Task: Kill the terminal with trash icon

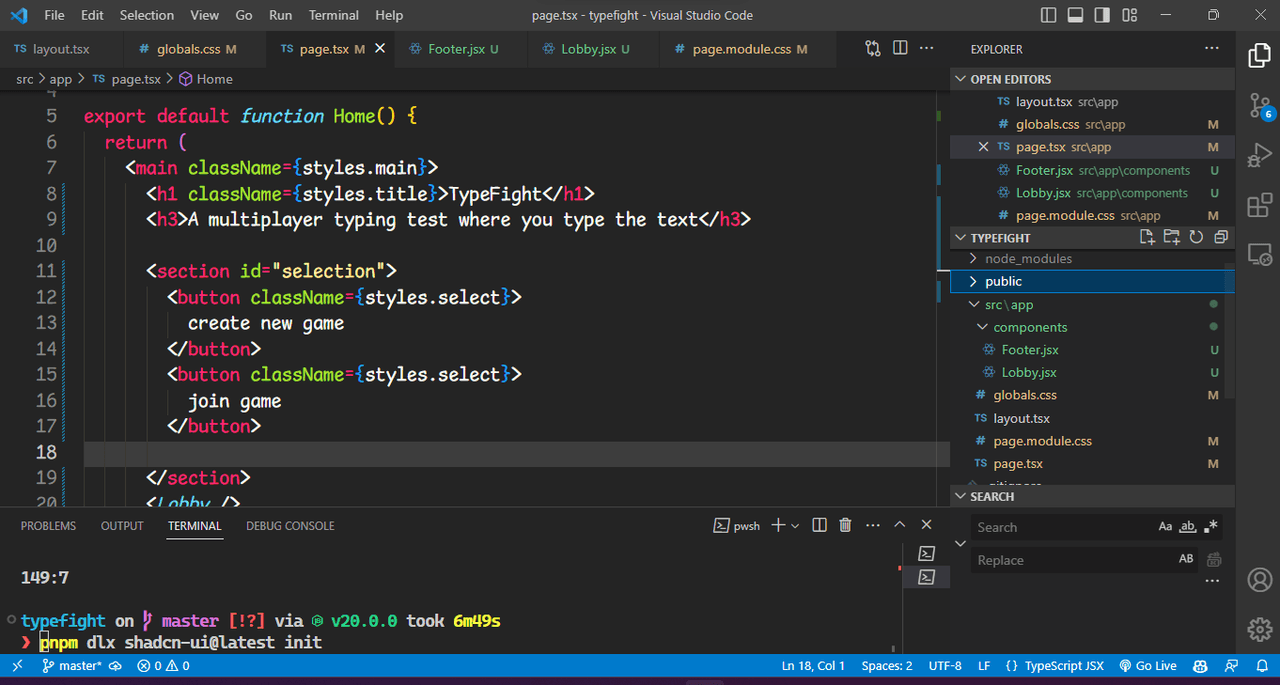Action: pos(845,525)
